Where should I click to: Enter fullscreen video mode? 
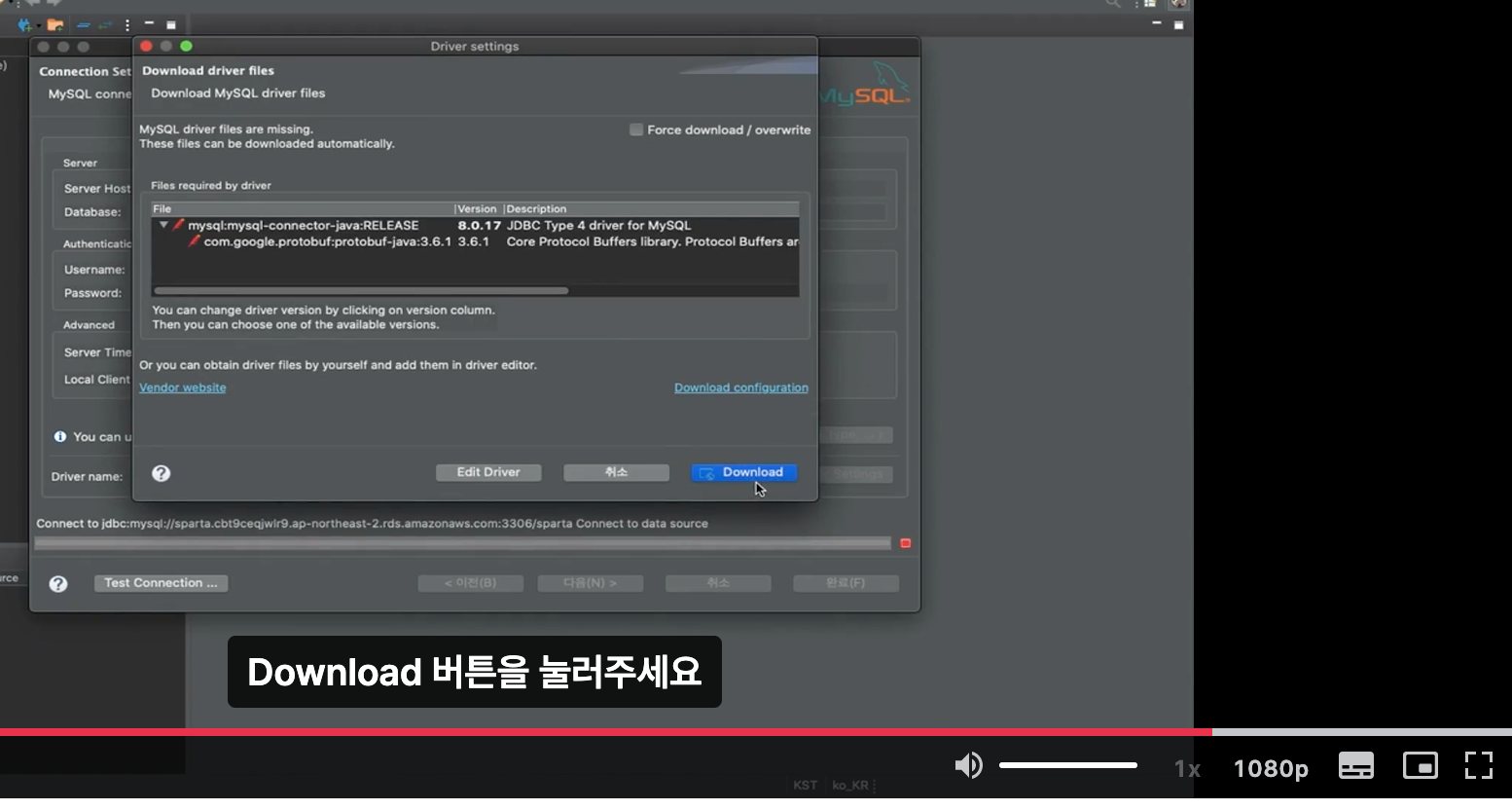click(x=1479, y=766)
